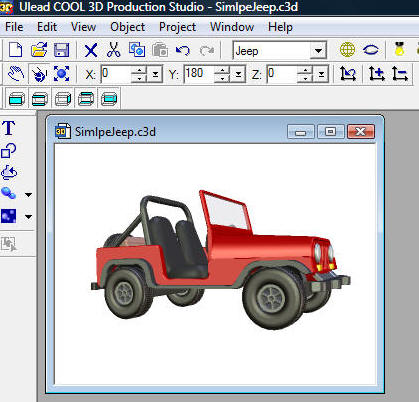Cut selection using the scissors icon
This screenshot has height=402, width=419.
coord(113,50)
